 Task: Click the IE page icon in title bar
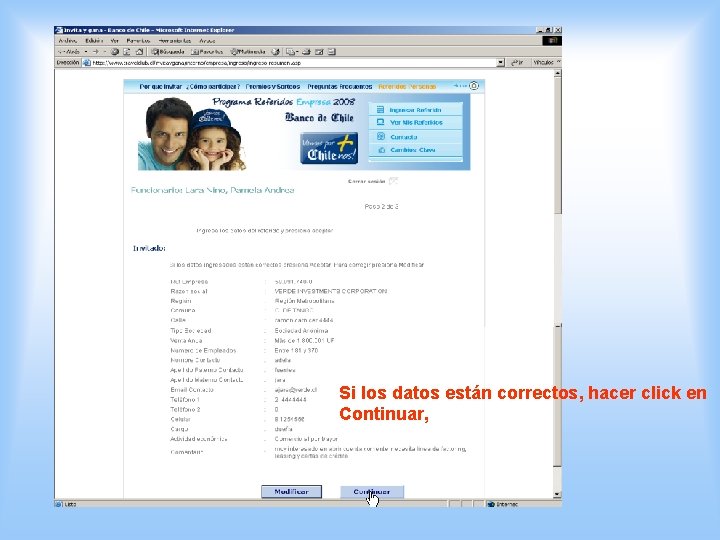pos(59,30)
